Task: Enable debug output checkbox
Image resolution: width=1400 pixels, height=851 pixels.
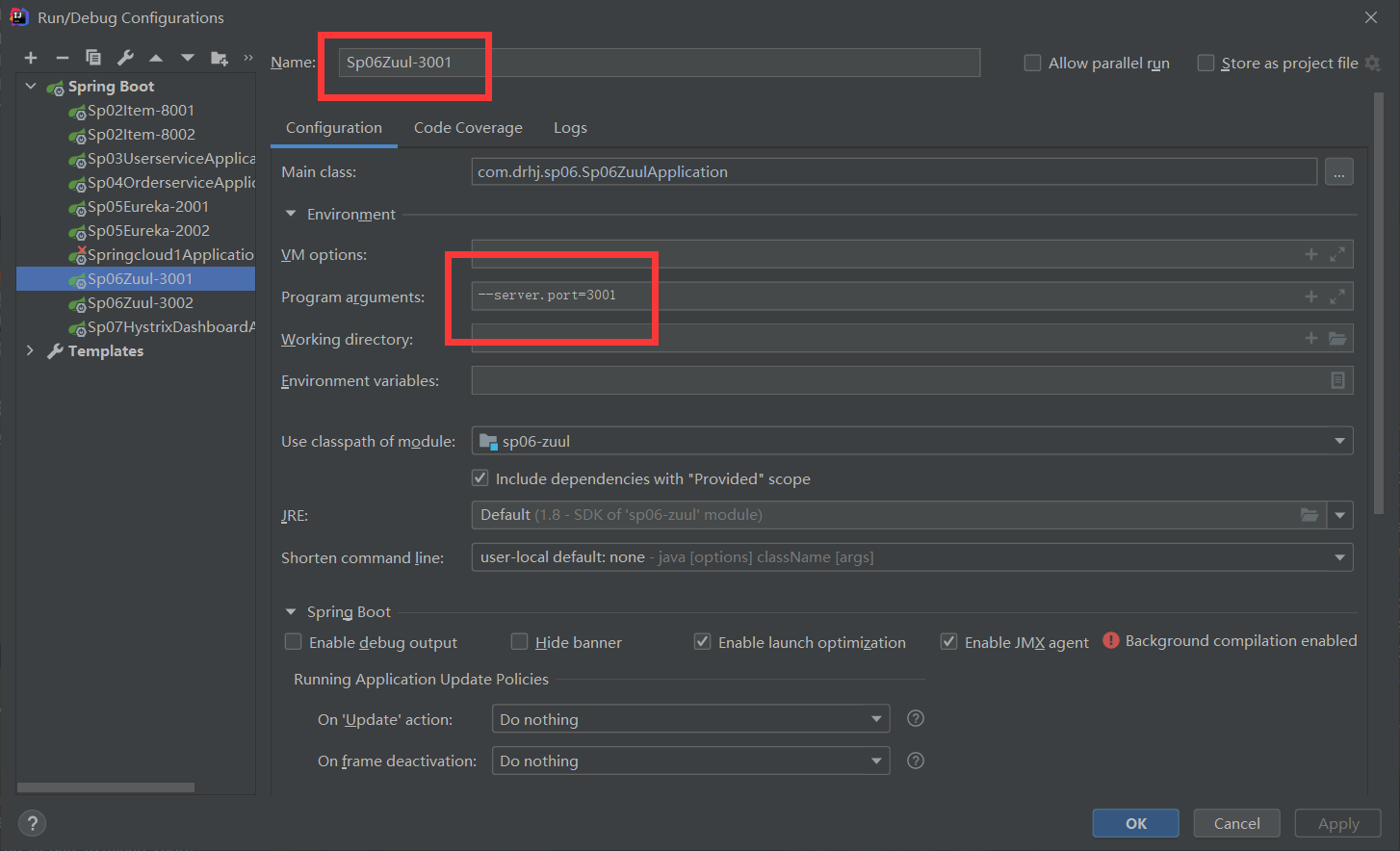Action: 294,641
